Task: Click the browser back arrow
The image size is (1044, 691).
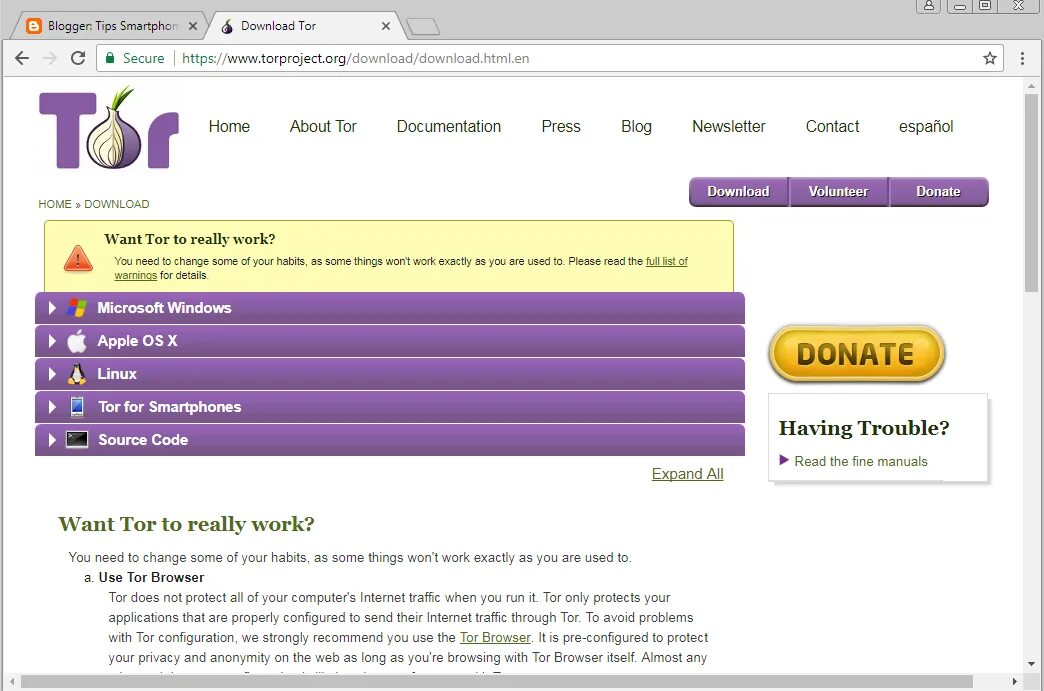Action: click(22, 58)
